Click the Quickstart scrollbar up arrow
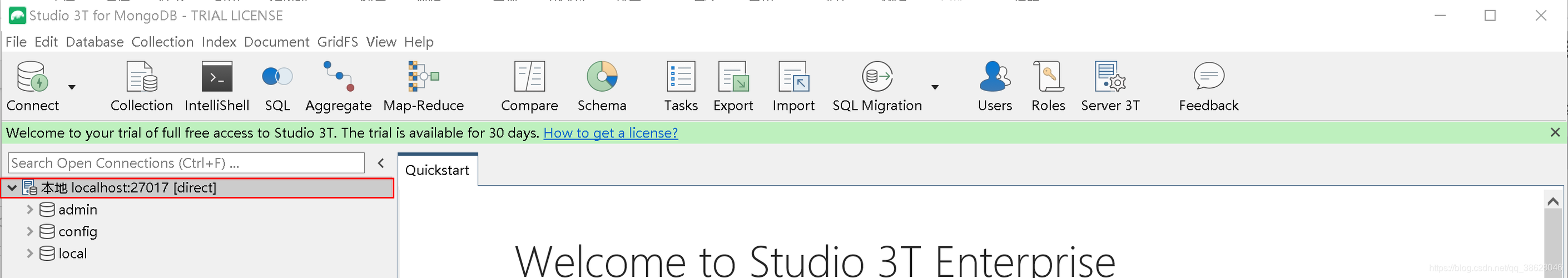This screenshot has height=278, width=1568. [x=1553, y=201]
